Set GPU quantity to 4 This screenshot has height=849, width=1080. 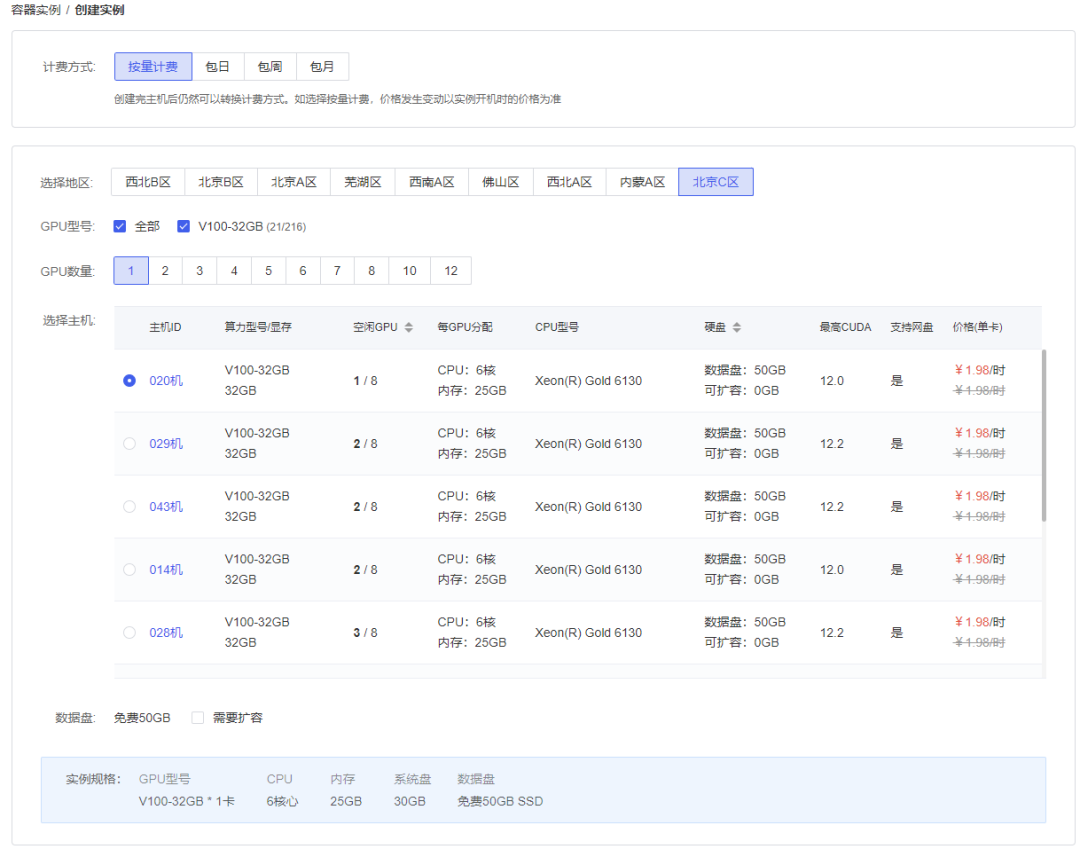coord(234,271)
